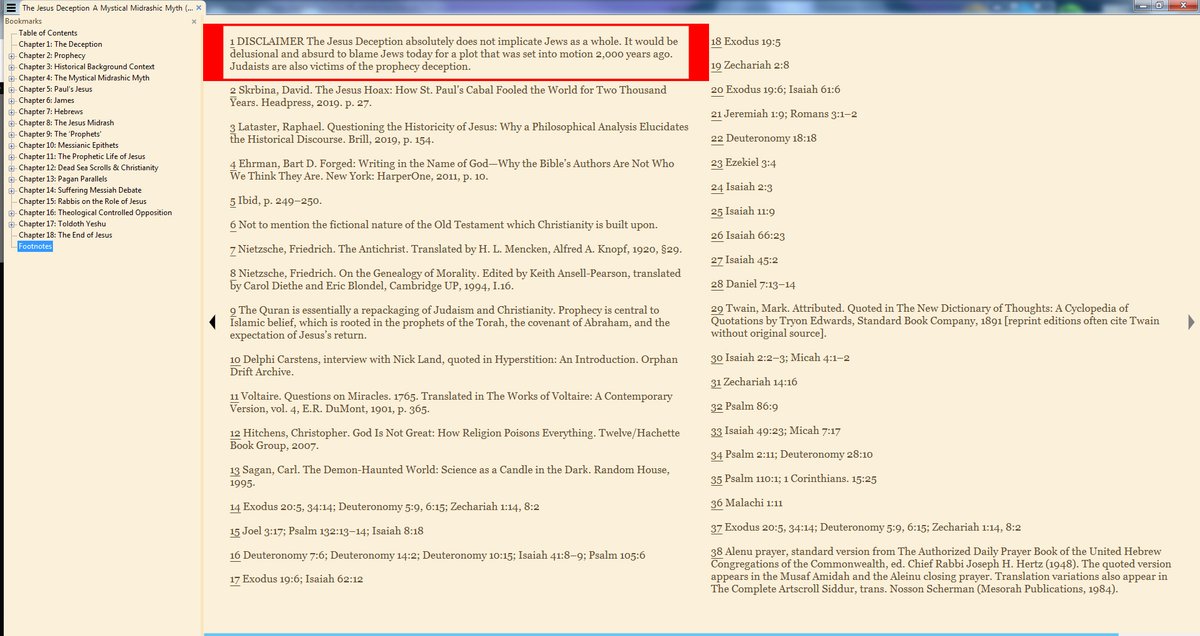Viewport: 1200px width, 636px height.
Task: Open Chapter 11: The Prophetic Life of Jesus
Action: pos(82,156)
